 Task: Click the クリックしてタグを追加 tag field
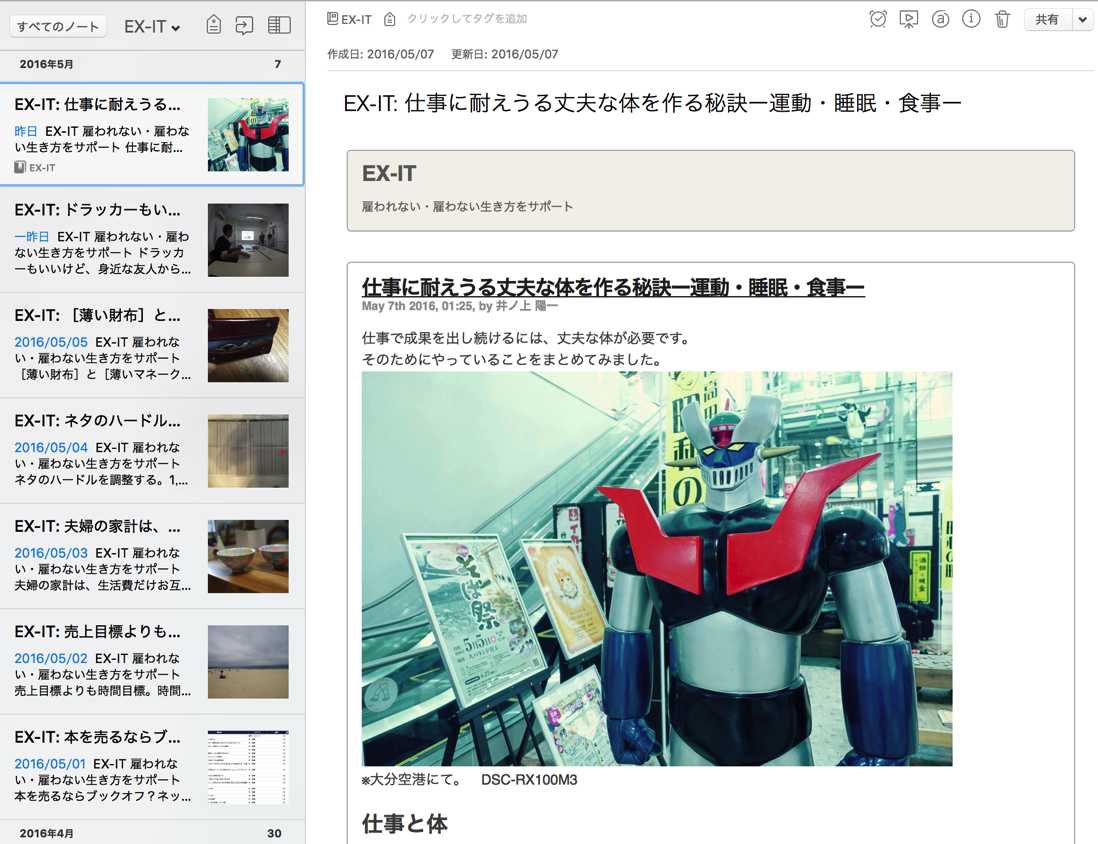click(x=467, y=19)
